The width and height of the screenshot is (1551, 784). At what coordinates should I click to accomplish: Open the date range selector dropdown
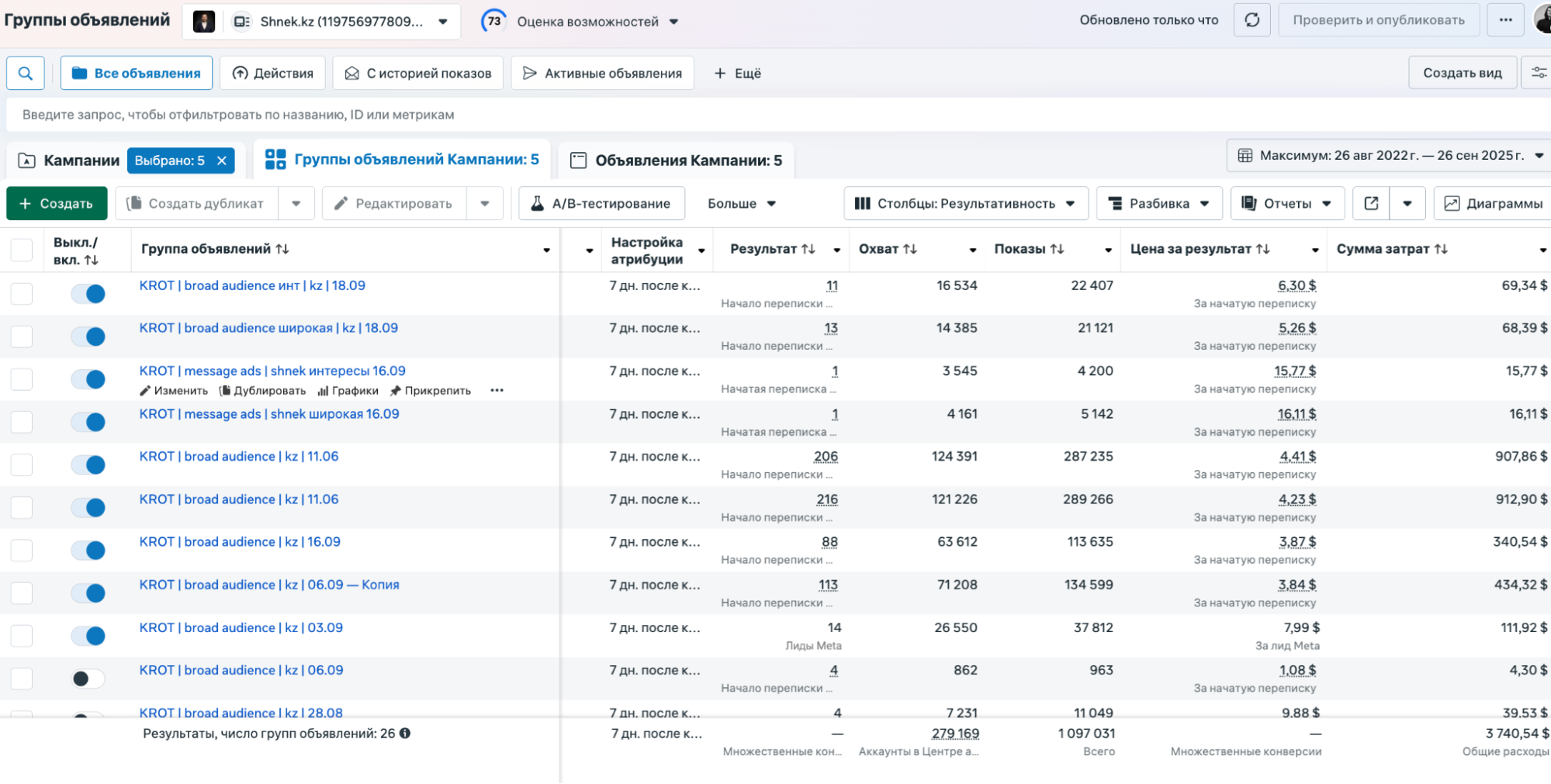[x=1390, y=155]
